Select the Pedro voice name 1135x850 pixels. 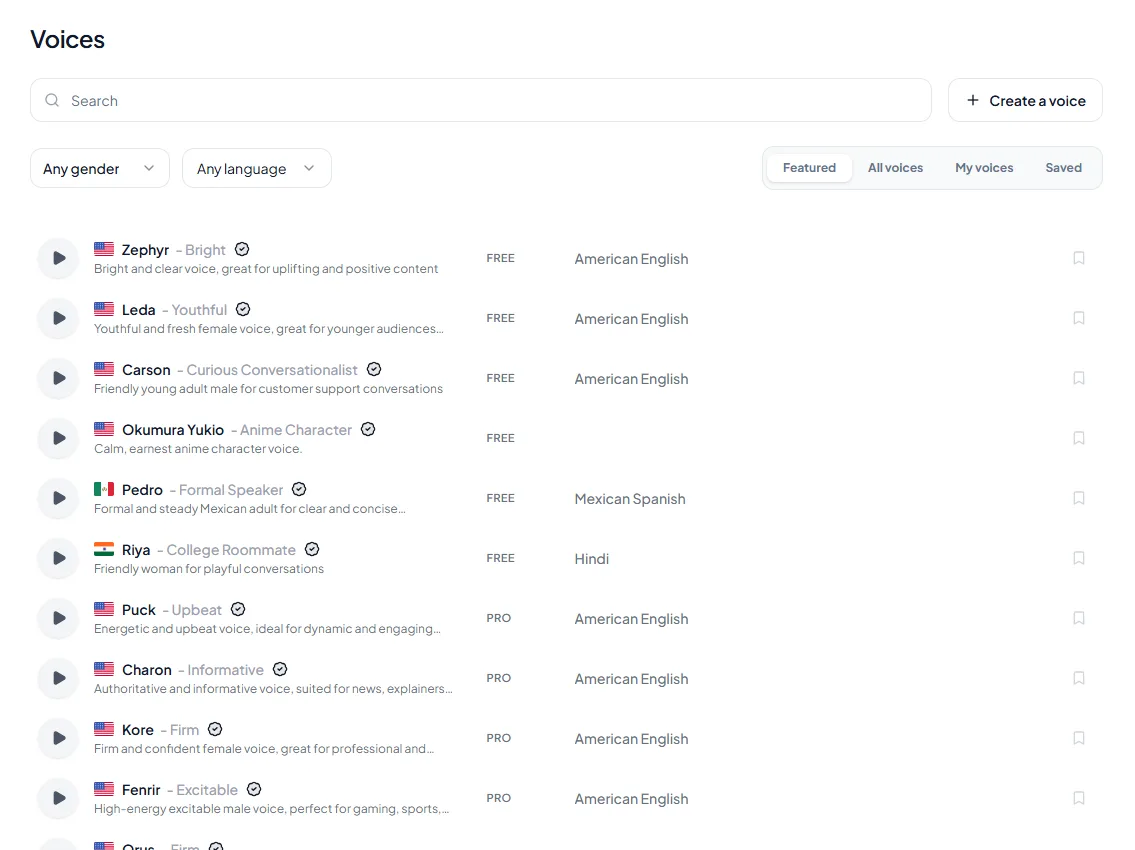[142, 490]
